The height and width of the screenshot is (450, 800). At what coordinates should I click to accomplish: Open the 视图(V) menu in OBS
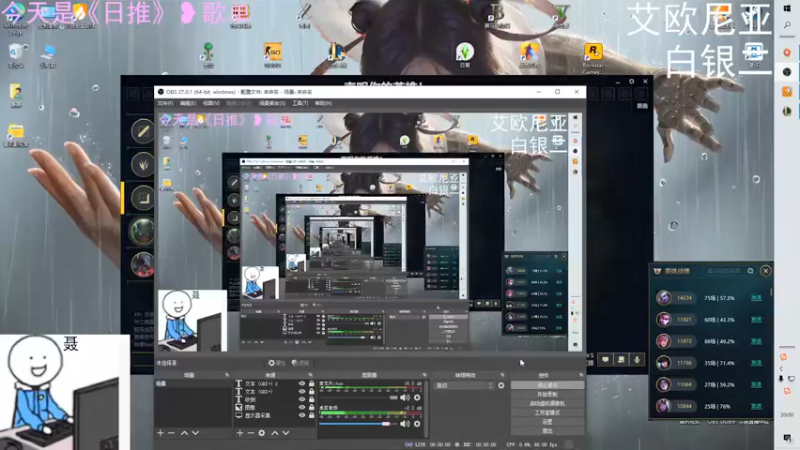211,104
